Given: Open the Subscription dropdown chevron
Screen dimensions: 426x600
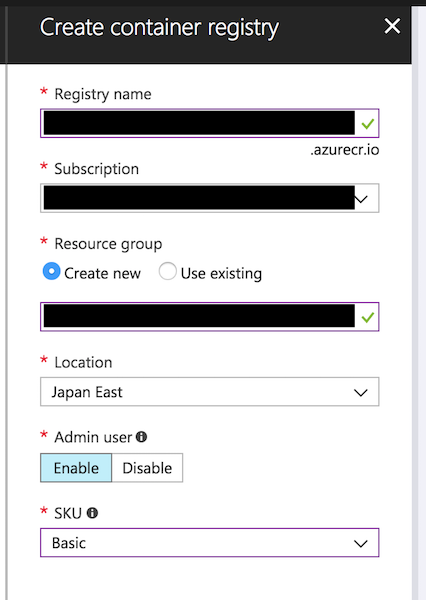Looking at the screenshot, I should (x=361, y=199).
